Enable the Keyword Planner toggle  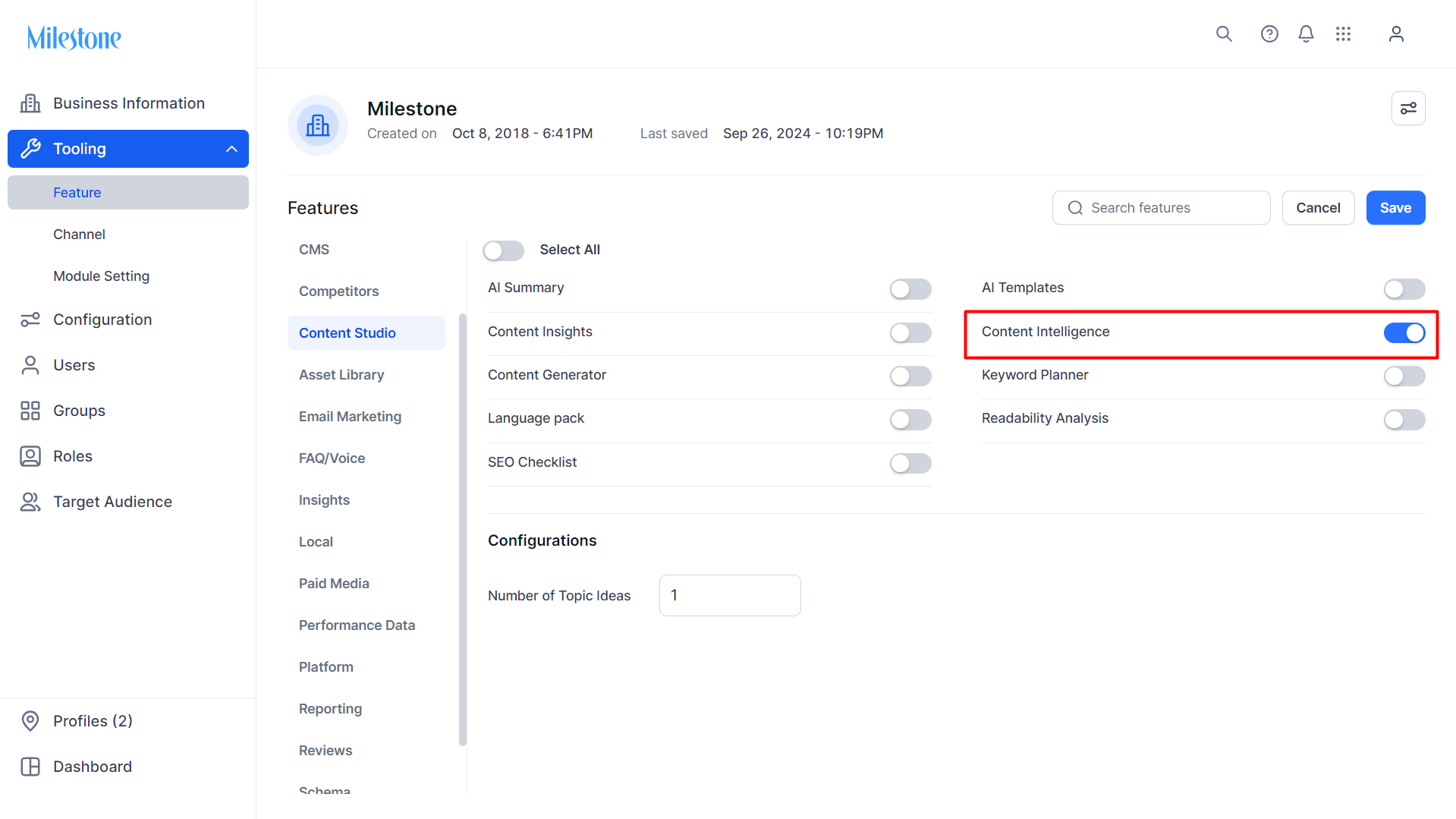[x=1404, y=376]
